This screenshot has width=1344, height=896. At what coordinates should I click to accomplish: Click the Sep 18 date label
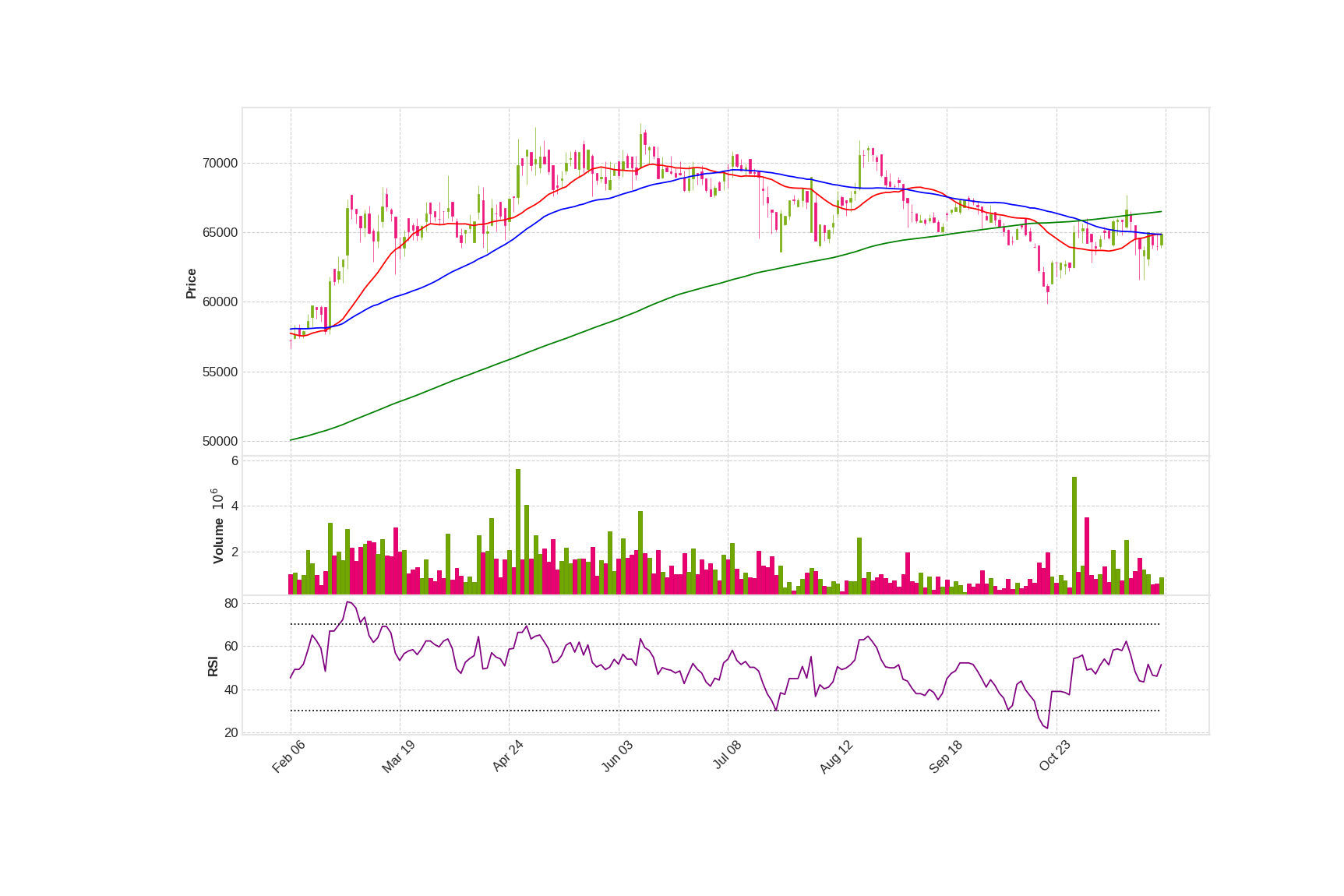pyautogui.click(x=946, y=757)
